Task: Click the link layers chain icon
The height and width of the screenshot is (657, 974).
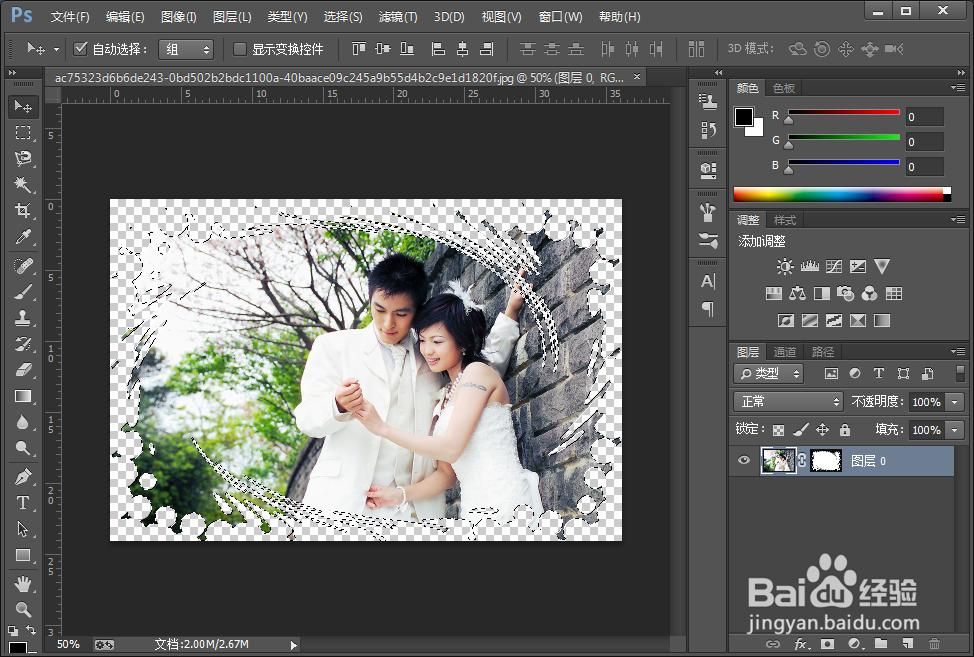Action: 773,644
